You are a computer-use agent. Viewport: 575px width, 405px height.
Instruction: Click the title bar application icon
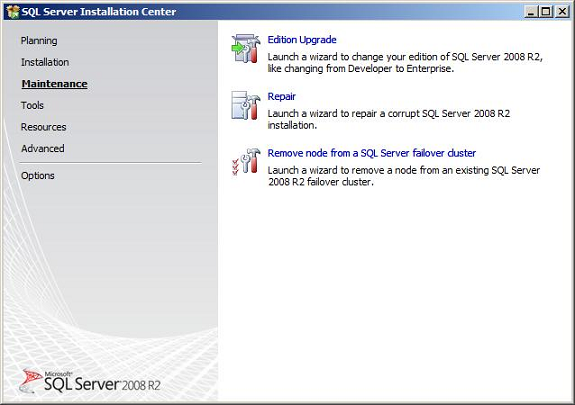coord(13,12)
